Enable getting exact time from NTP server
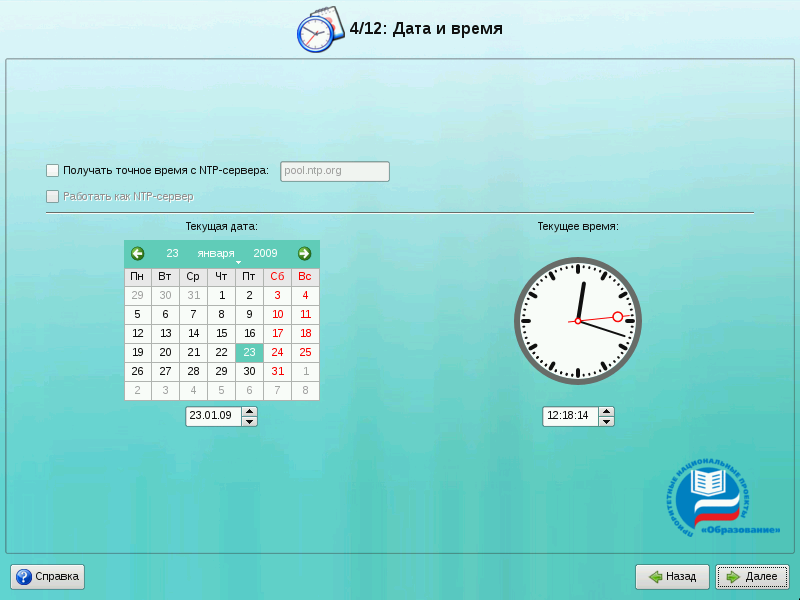800x600 pixels. tap(53, 171)
